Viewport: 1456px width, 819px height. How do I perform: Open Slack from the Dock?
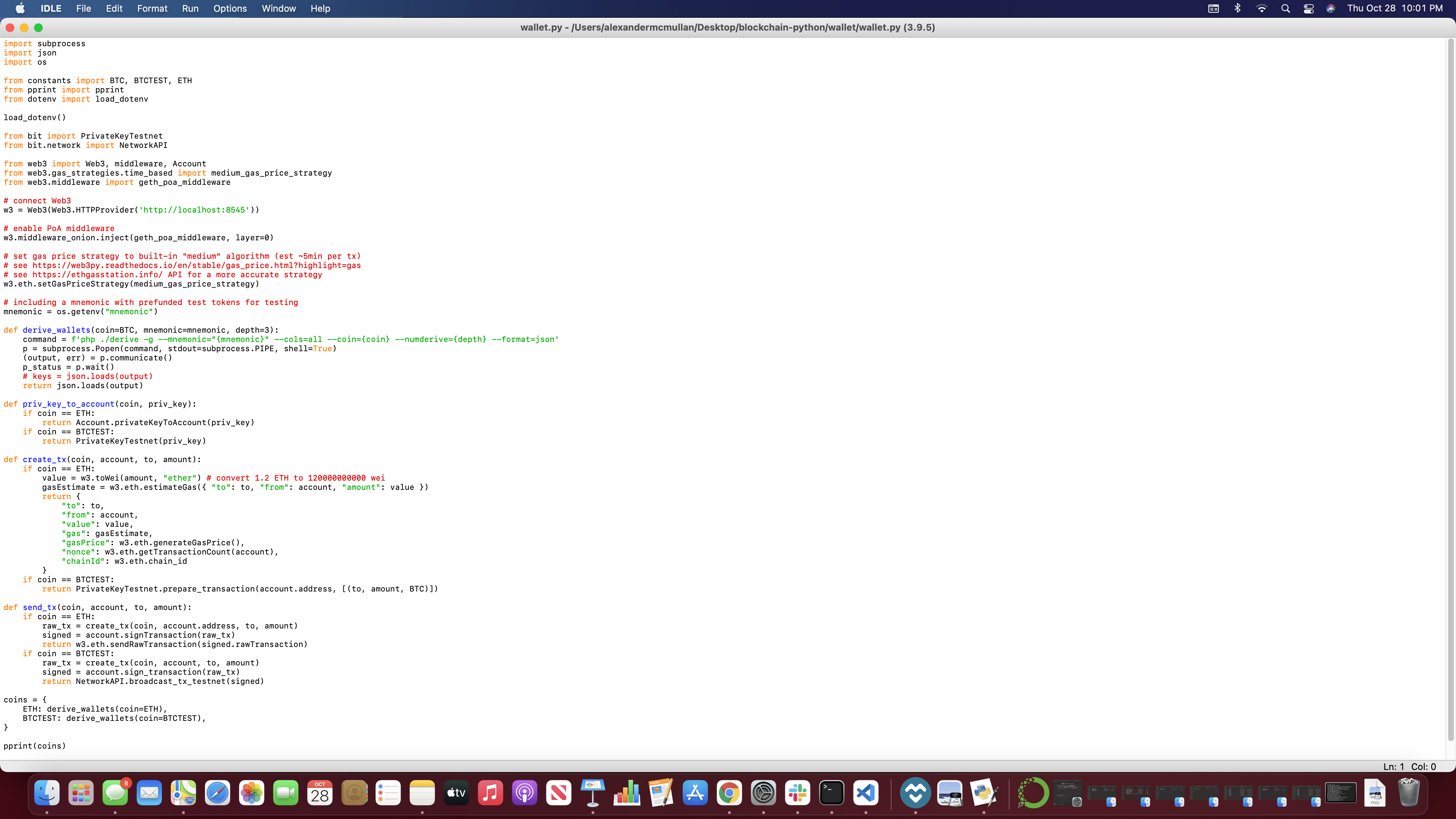797,793
